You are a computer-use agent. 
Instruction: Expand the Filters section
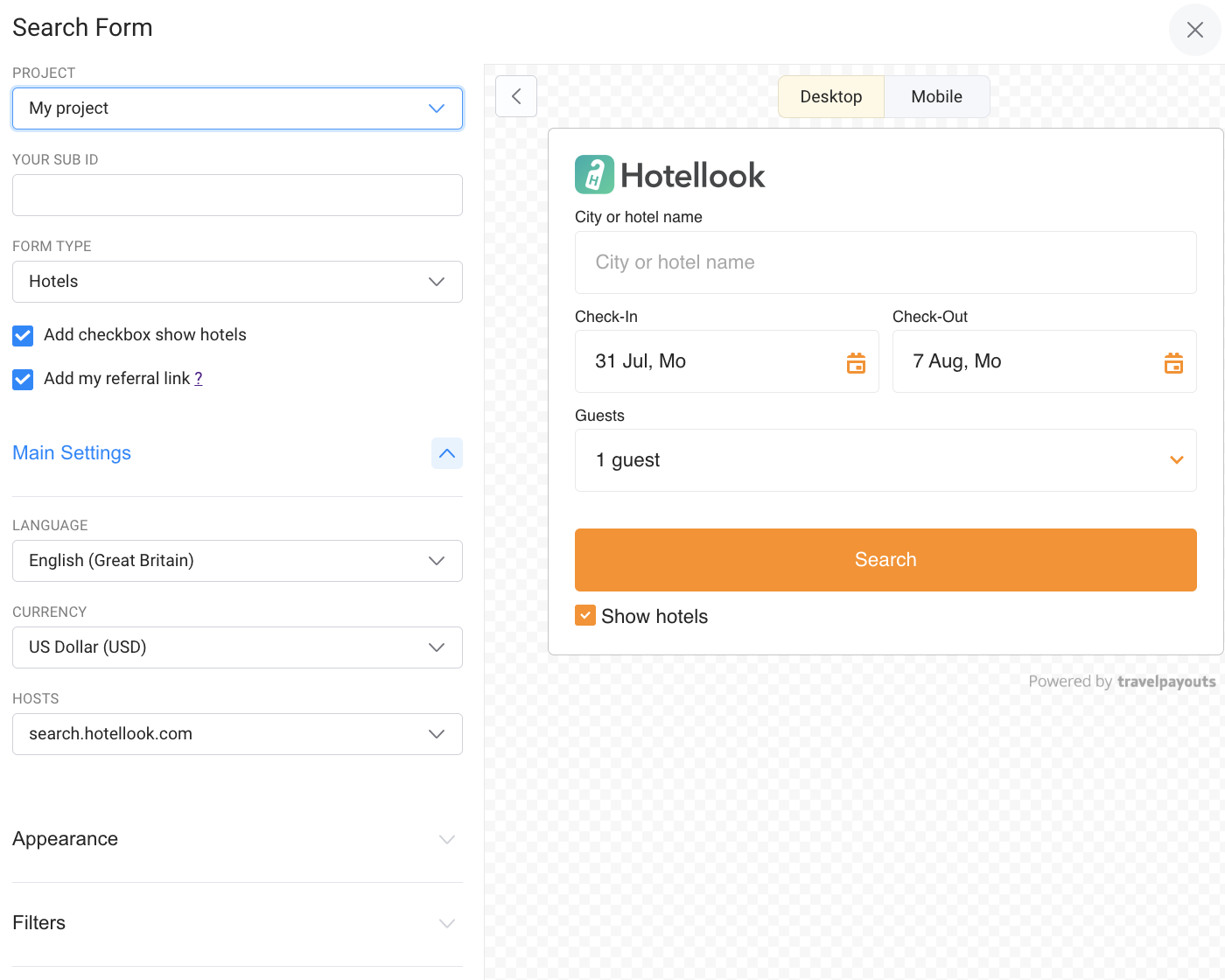tap(237, 923)
